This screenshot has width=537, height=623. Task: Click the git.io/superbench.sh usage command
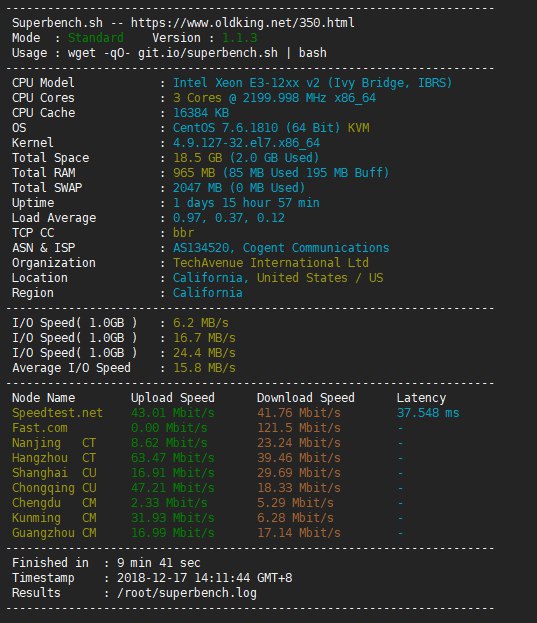208,53
